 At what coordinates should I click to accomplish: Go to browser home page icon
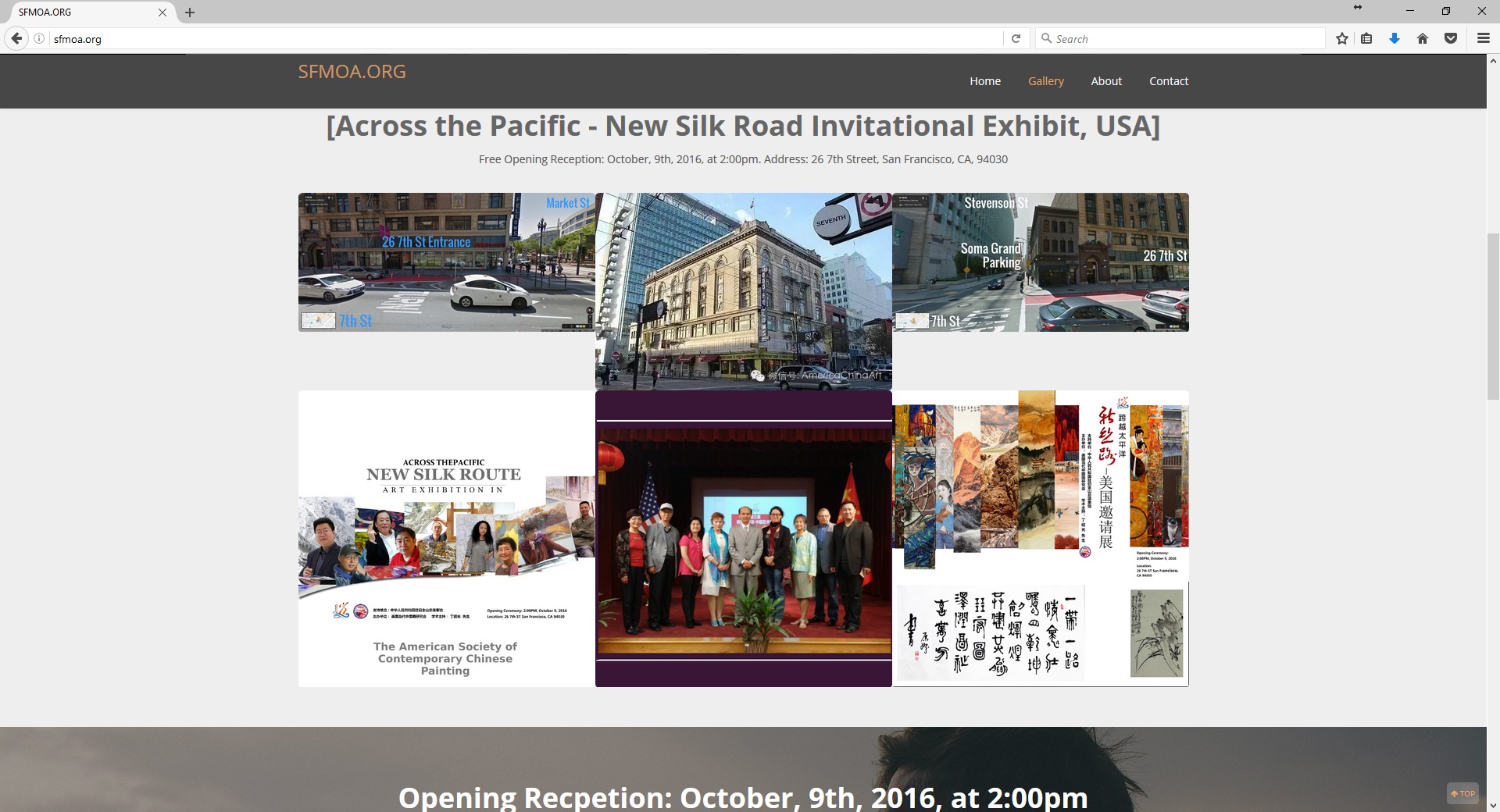pyautogui.click(x=1423, y=38)
